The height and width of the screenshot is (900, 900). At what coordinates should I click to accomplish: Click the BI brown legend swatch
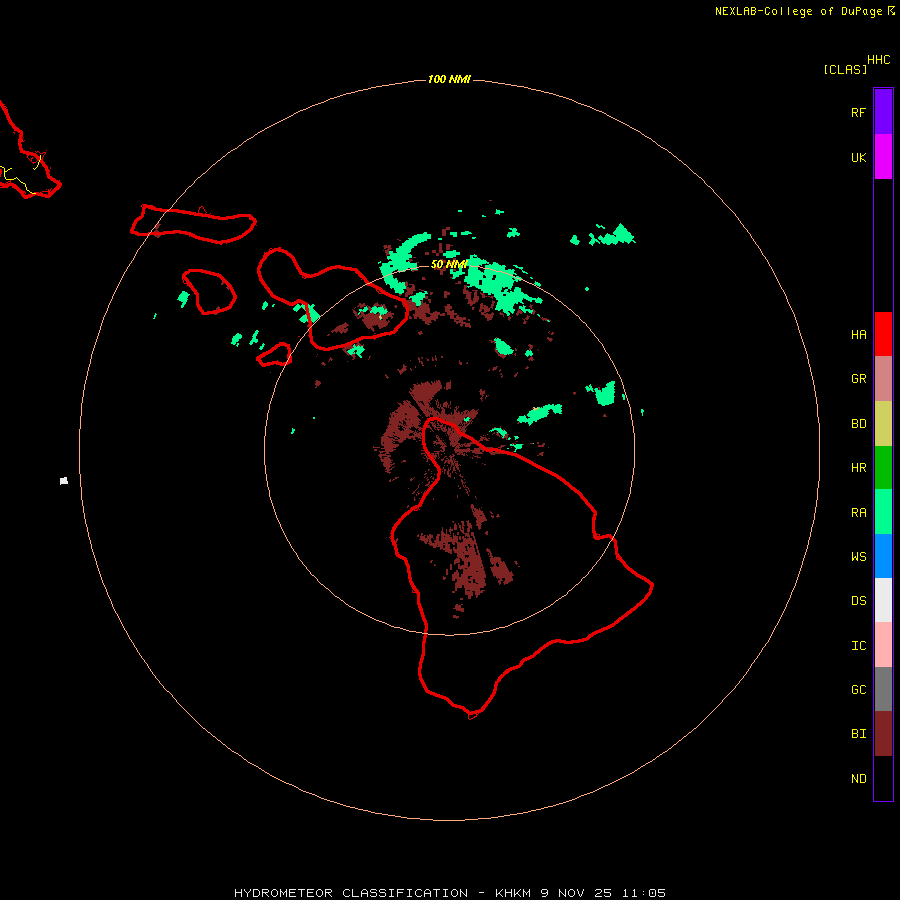tap(883, 734)
